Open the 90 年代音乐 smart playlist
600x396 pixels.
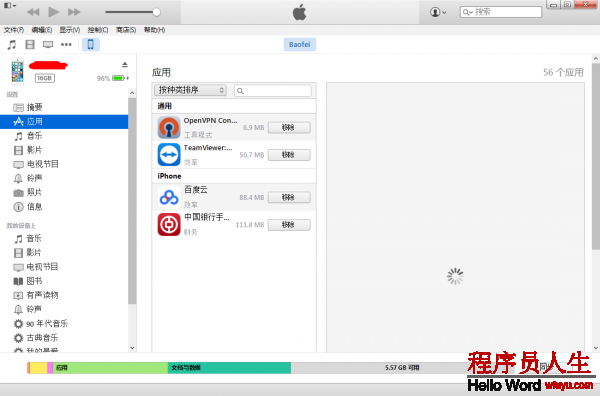coord(64,324)
